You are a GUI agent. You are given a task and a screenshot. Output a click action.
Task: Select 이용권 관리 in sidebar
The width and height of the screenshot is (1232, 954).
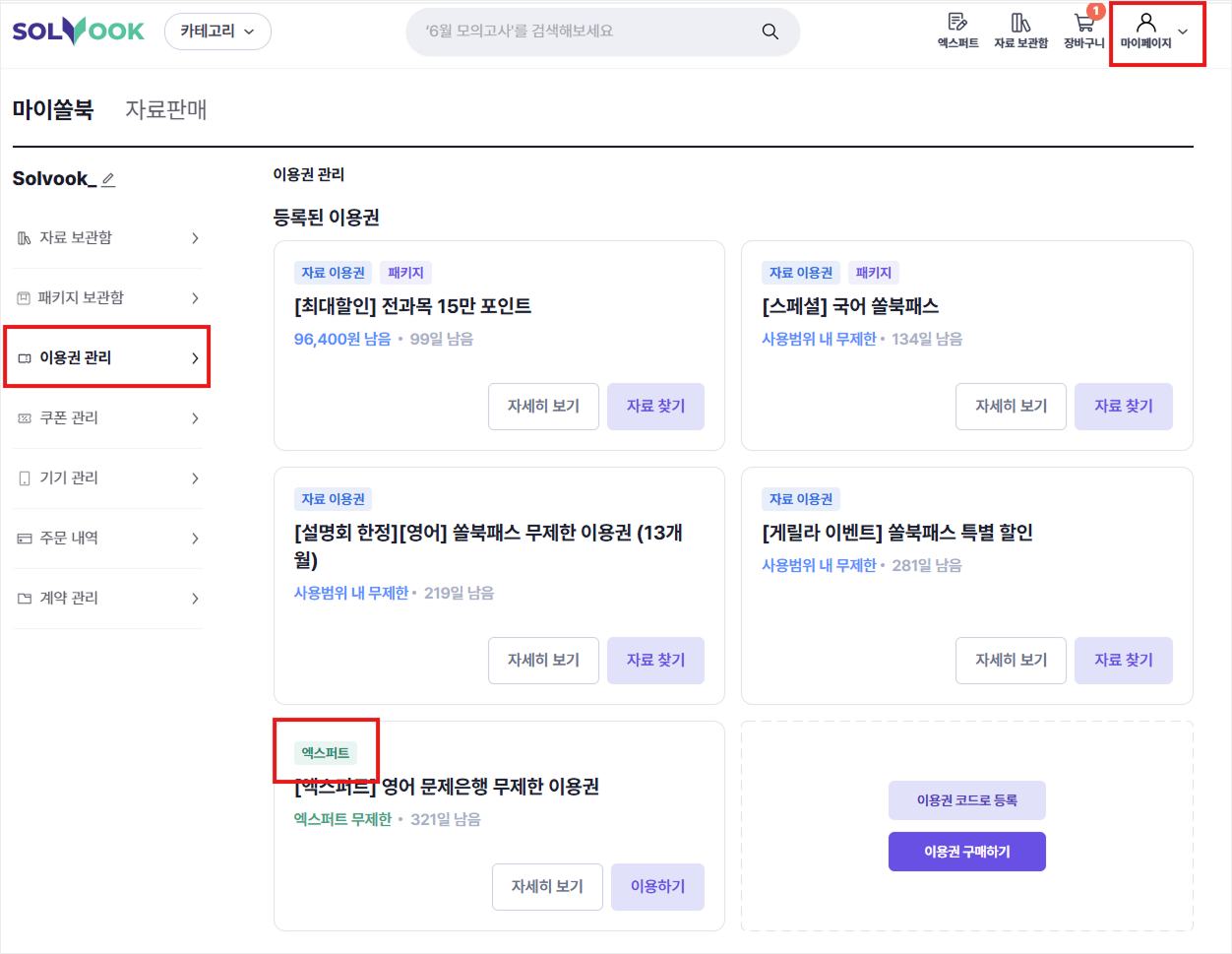(x=107, y=357)
